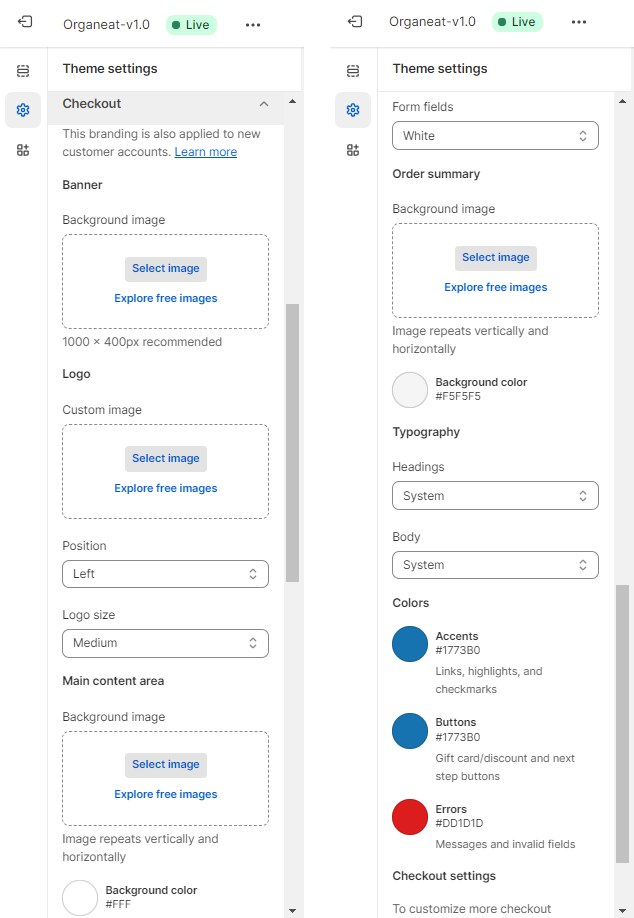Select image for Banner background
Viewport: 634px width, 918px height.
[x=166, y=269]
